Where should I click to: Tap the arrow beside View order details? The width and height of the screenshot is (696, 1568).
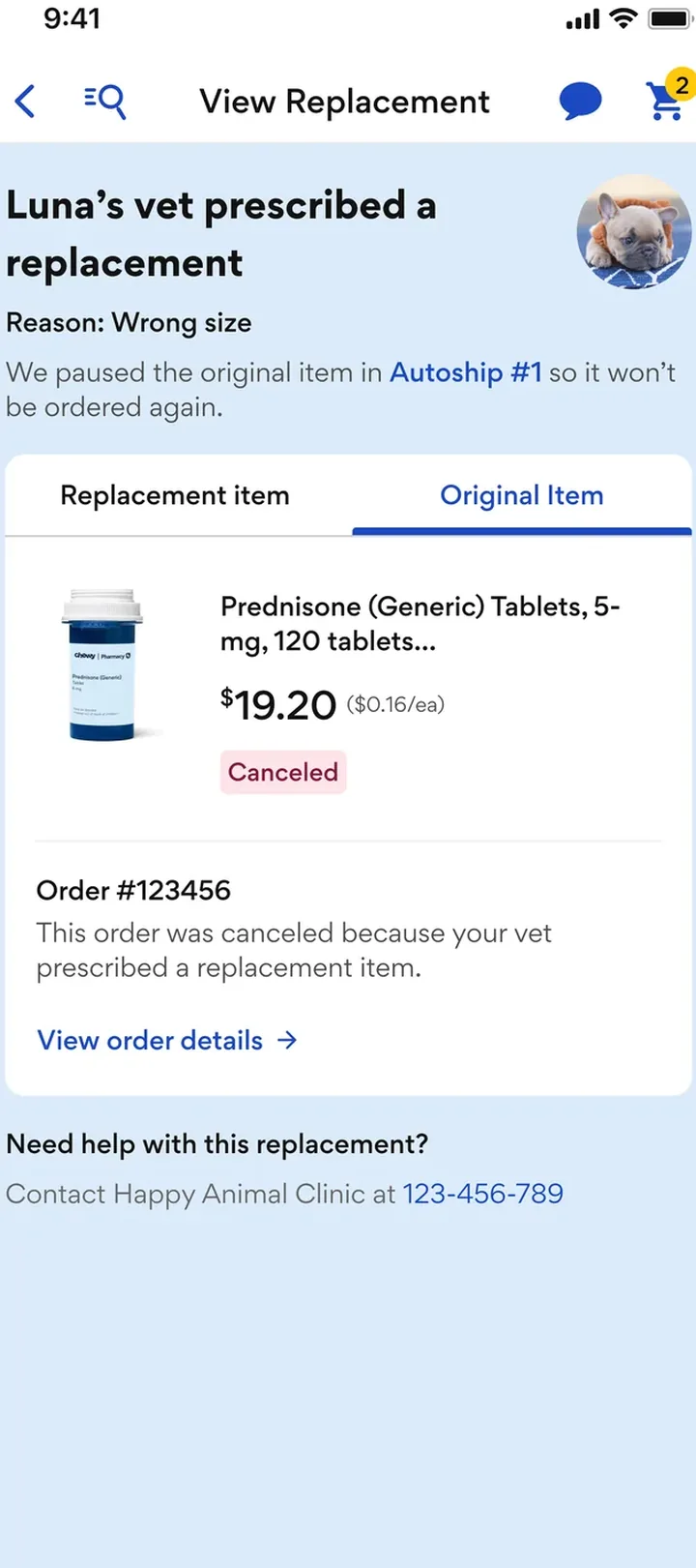287,1041
